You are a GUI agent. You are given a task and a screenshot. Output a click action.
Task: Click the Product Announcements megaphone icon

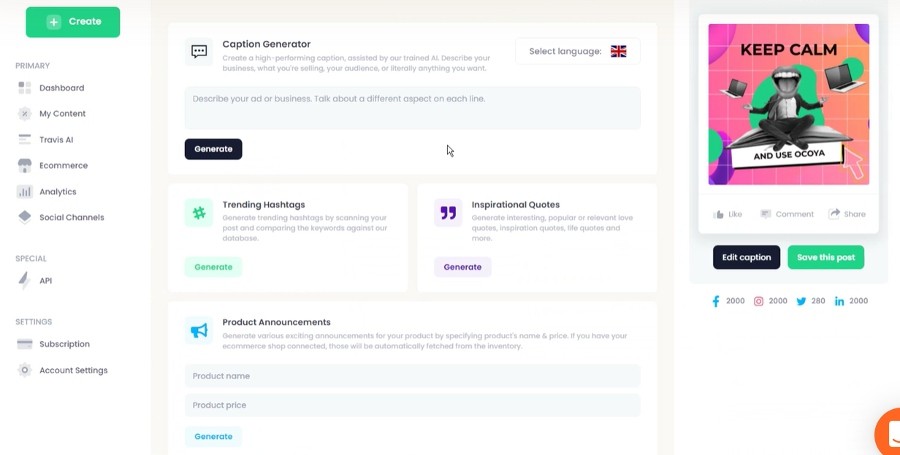tap(199, 330)
